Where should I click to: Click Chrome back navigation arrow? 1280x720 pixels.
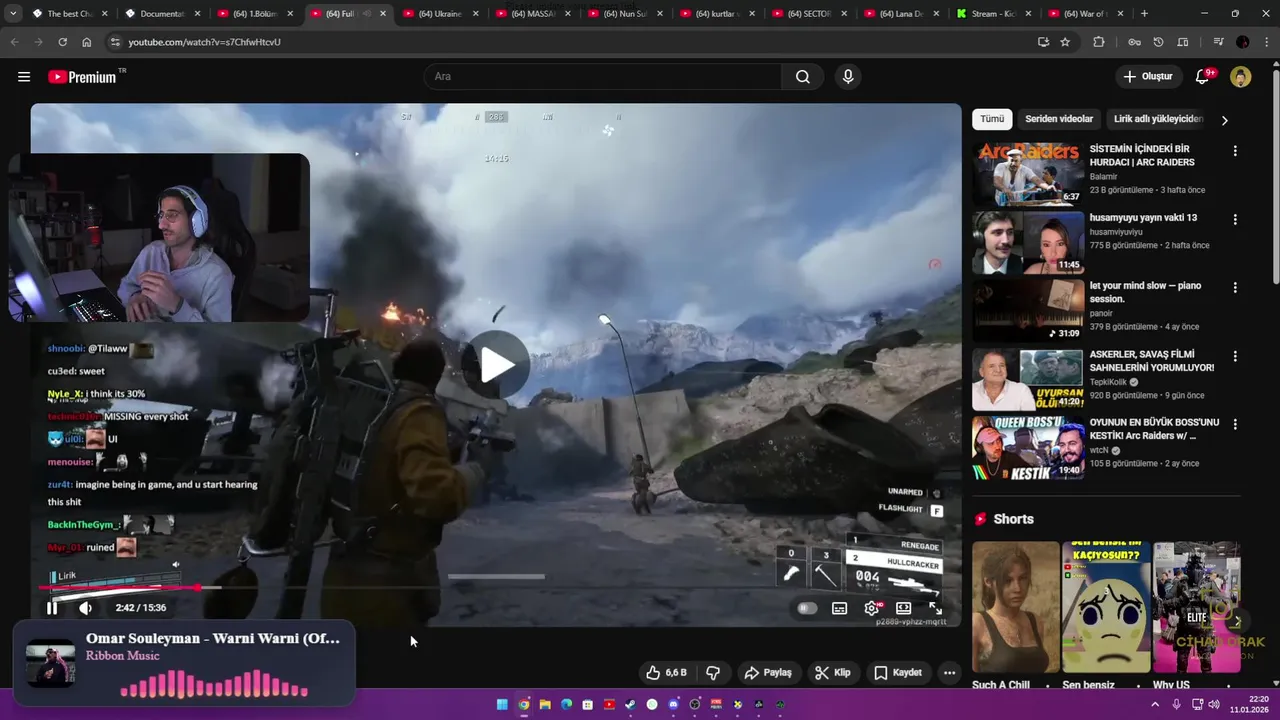tap(14, 42)
